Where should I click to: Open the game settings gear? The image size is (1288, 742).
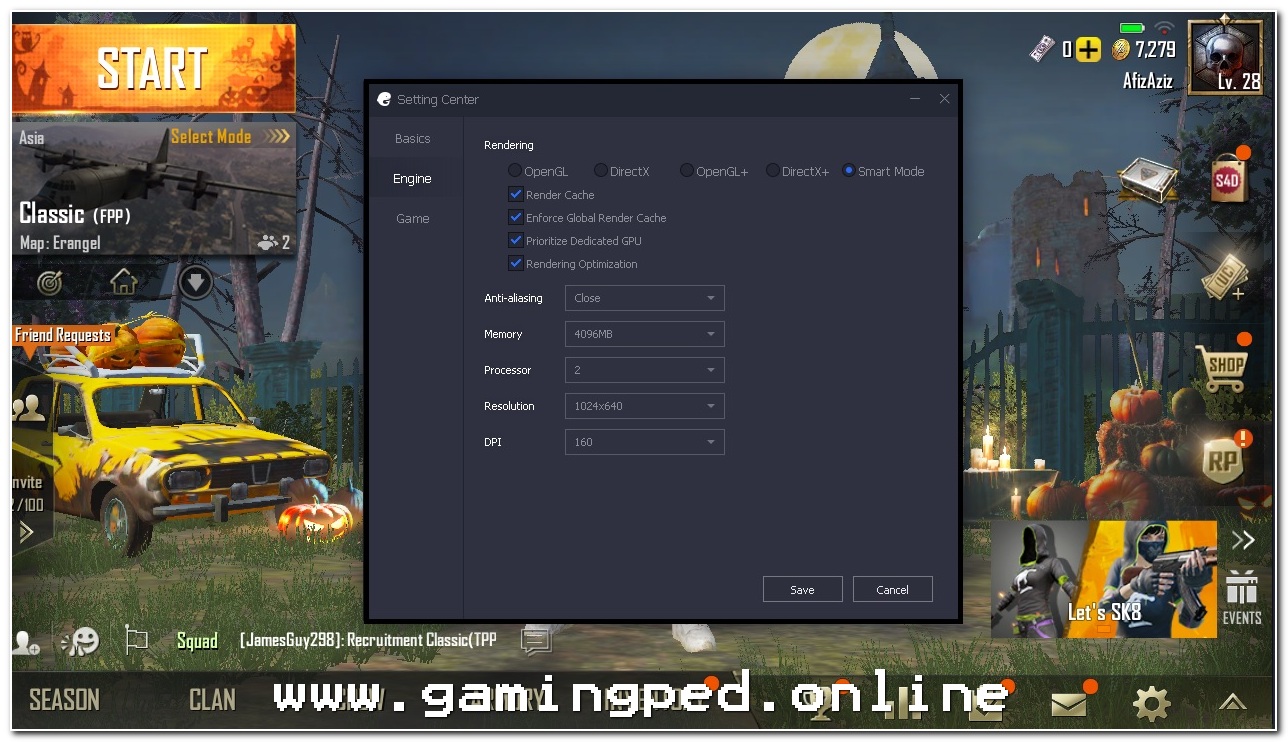point(1151,704)
